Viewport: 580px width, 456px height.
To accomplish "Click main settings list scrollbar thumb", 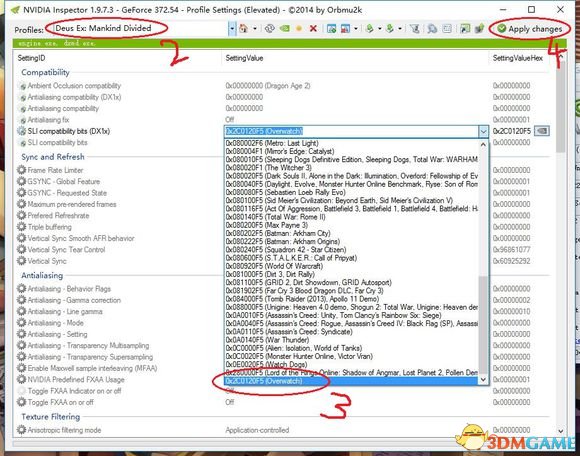I will click(561, 107).
